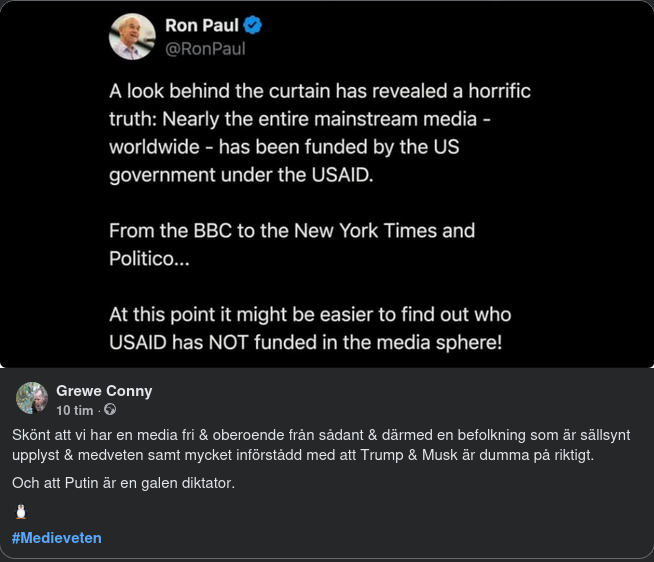
Task: Click Ron Paul's round profile picture
Action: (132, 36)
